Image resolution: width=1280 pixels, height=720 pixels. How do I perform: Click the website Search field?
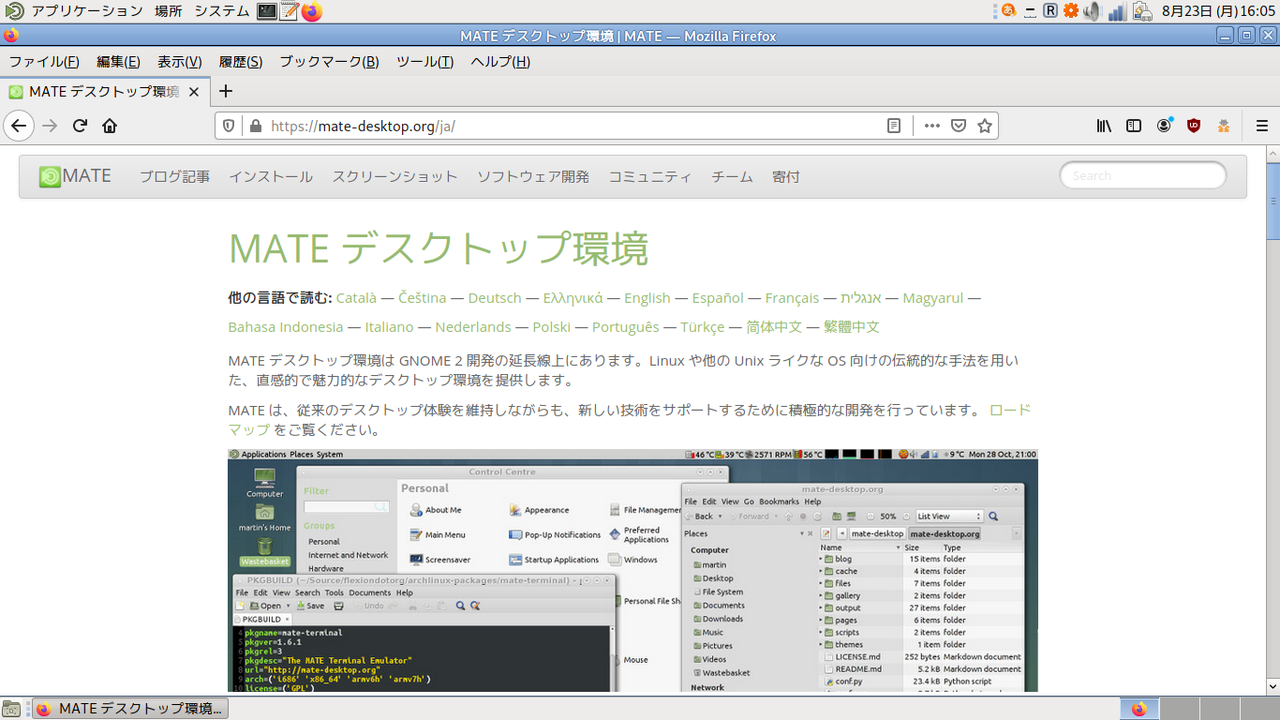pyautogui.click(x=1143, y=175)
